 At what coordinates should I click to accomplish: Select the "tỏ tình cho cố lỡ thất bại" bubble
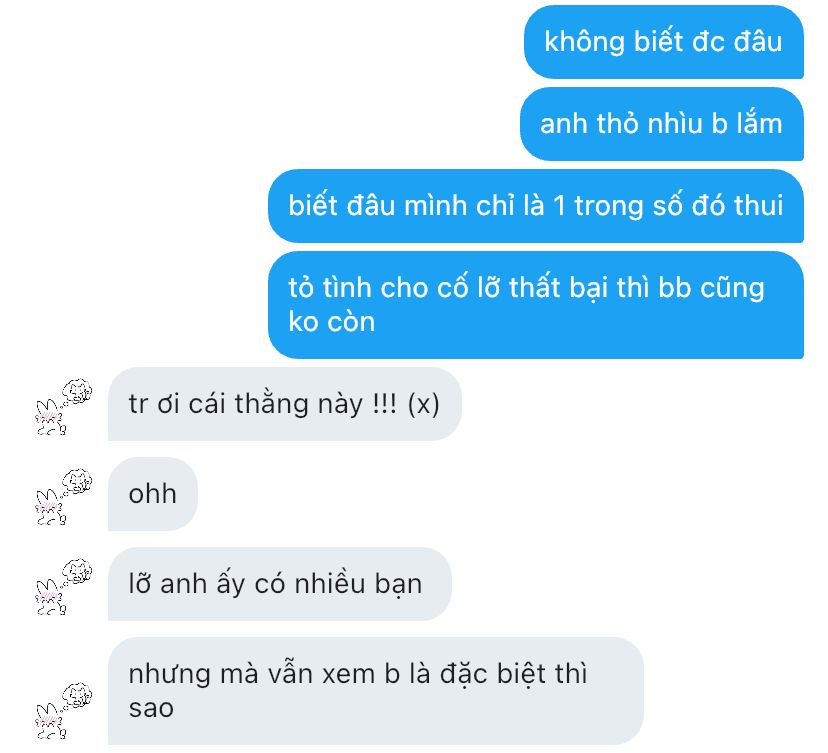point(536,305)
